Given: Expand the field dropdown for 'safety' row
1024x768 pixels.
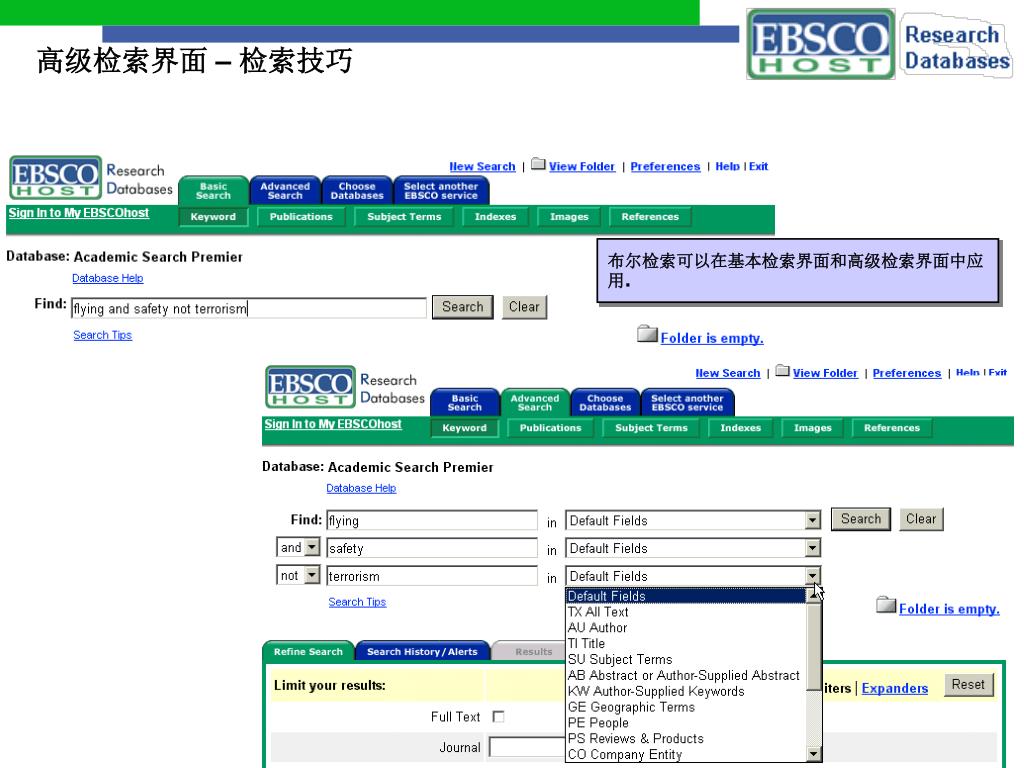Looking at the screenshot, I should [812, 548].
